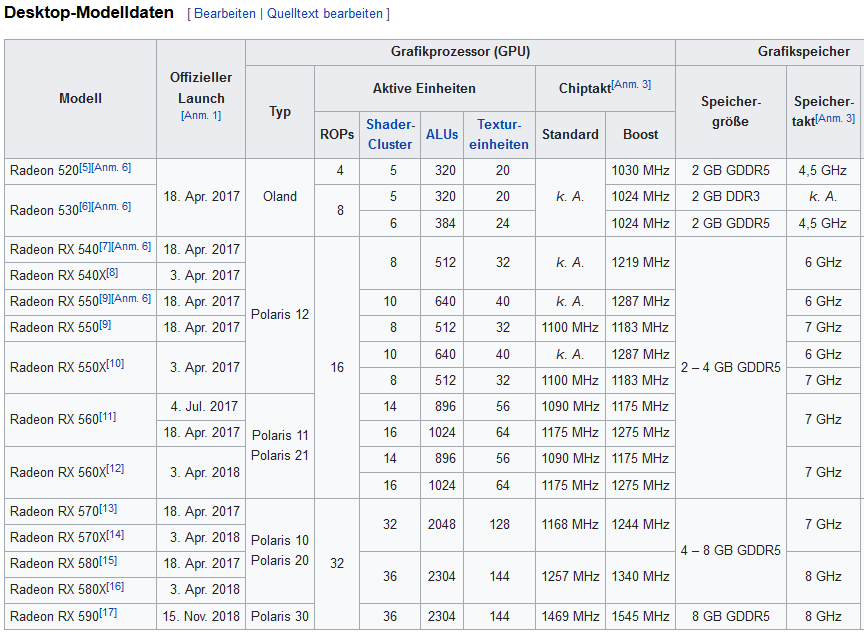Click the 2 – 4 GB GDDR5 cell

click(731, 368)
